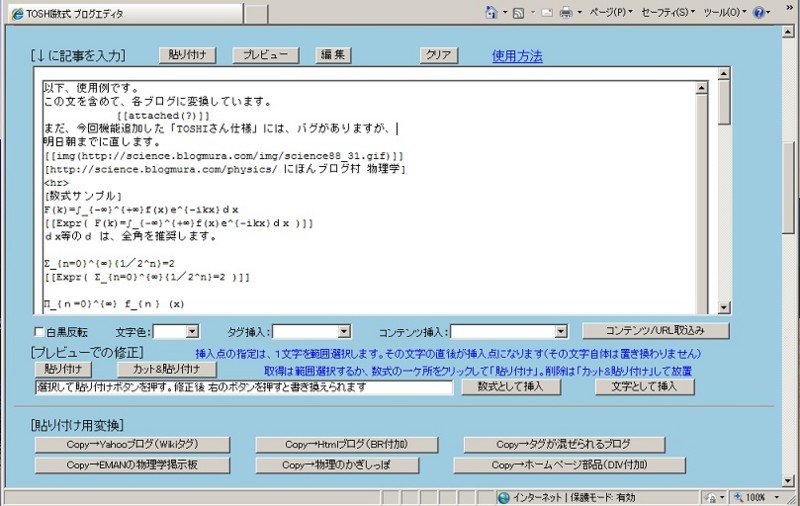This screenshot has width=800, height=506.
Task: Click Copy→タグが混ぜられるブログ button
Action: [564, 444]
